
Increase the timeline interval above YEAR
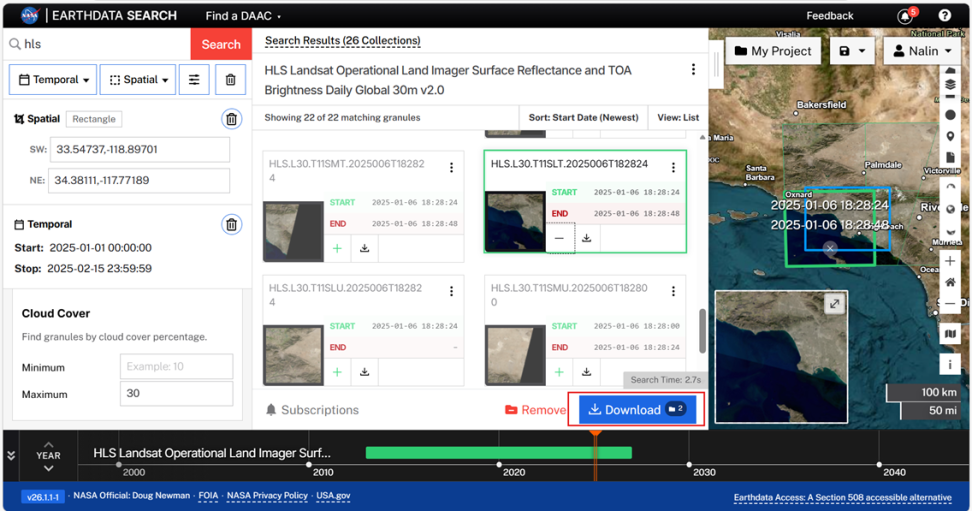pos(48,444)
